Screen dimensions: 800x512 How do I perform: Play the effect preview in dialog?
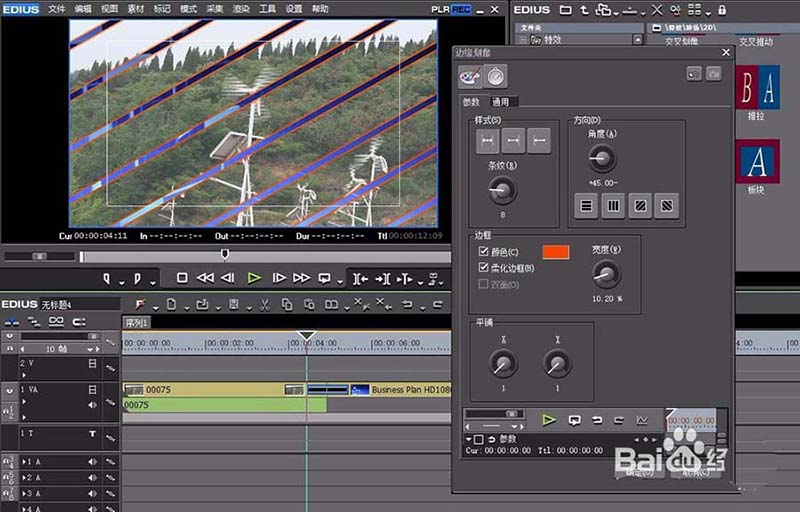549,420
